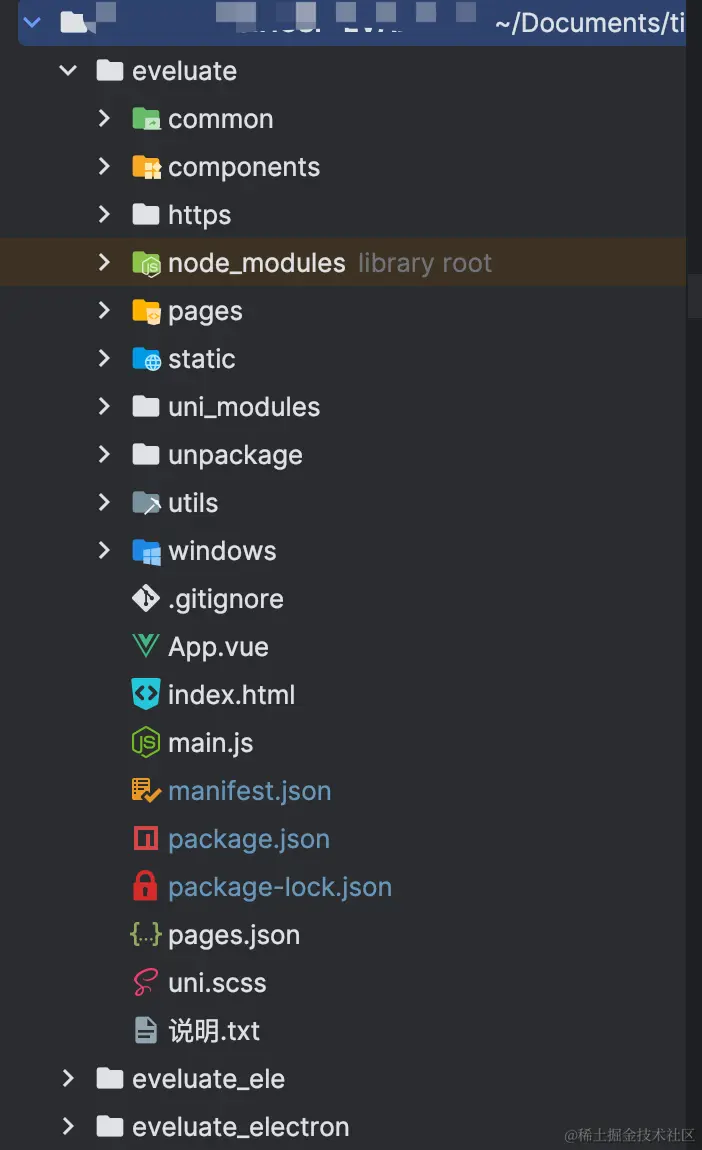Click the HTML icon beside index.html
Viewport: 702px width, 1150px height.
coord(146,694)
